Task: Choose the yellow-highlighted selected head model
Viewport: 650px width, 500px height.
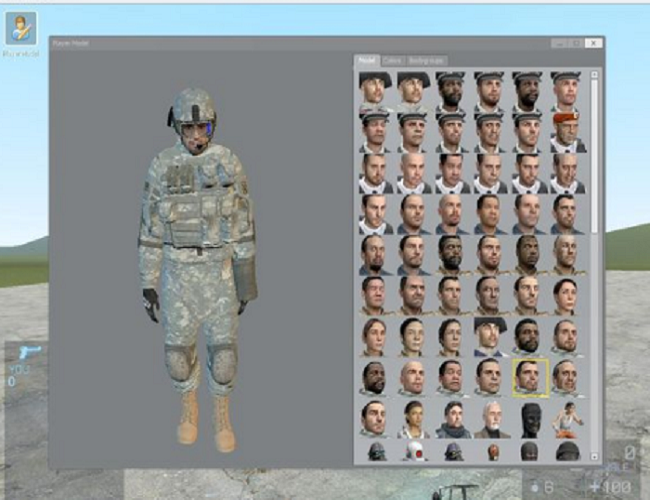Action: (x=530, y=378)
